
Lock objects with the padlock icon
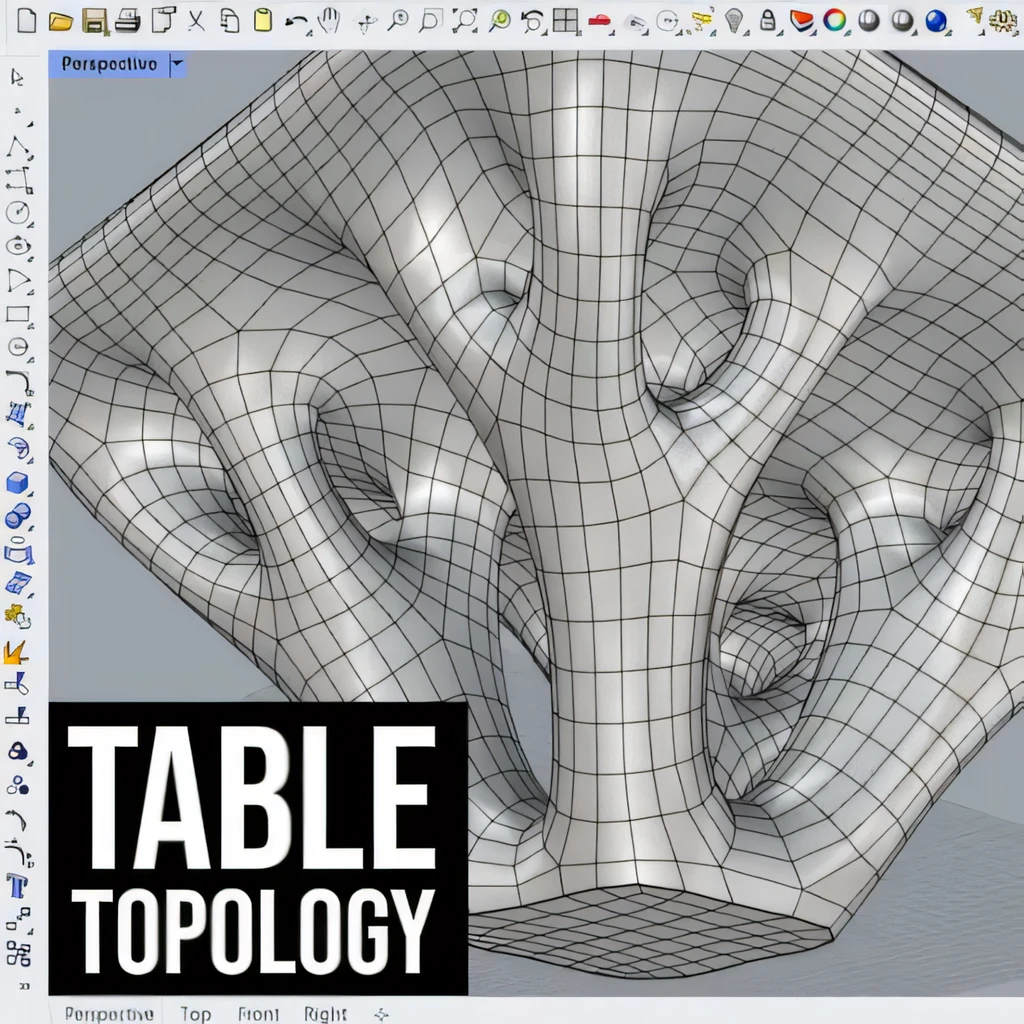point(768,20)
